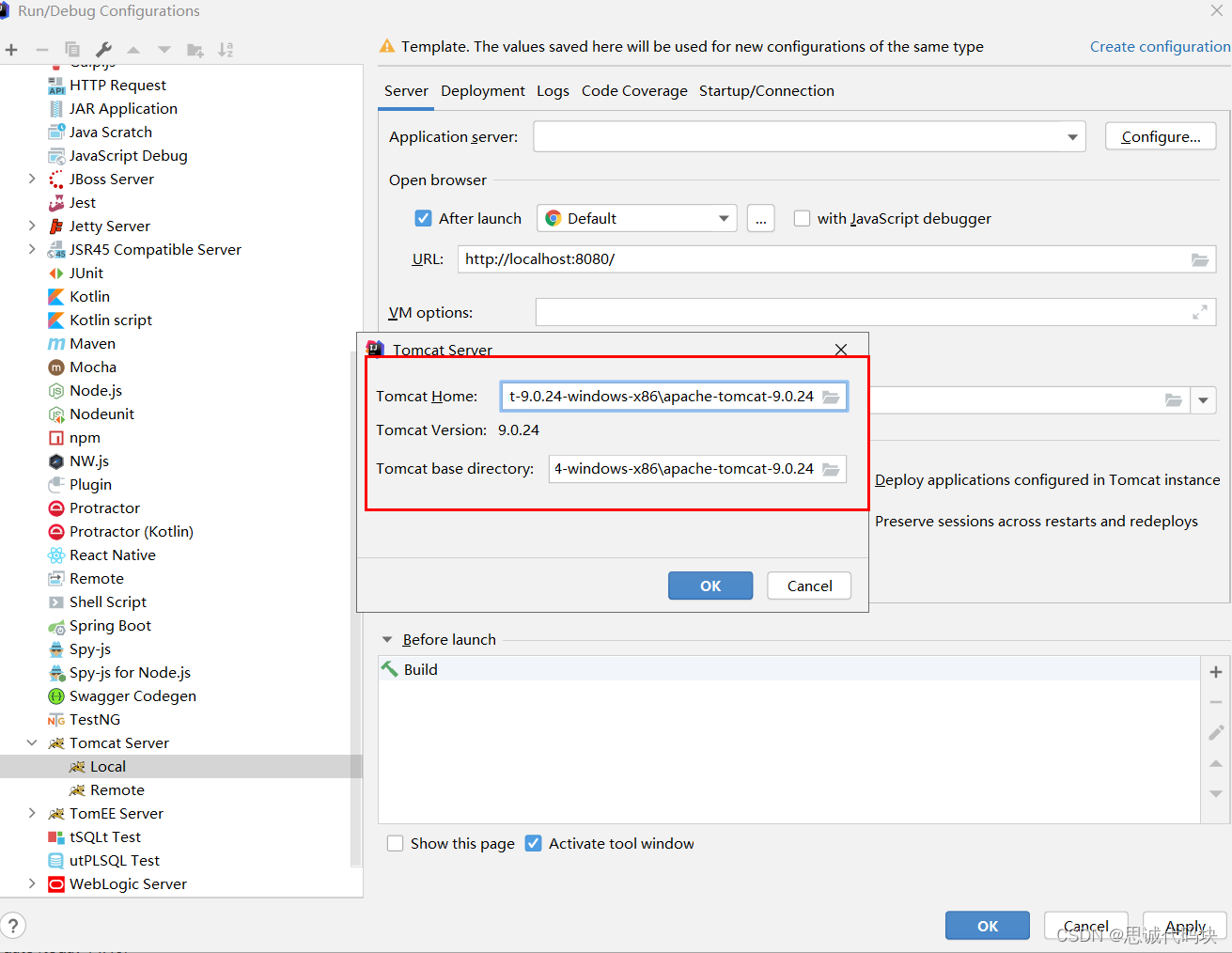Toggle Activate tool window checkbox
Viewport: 1232px width, 953px height.
pos(533,844)
